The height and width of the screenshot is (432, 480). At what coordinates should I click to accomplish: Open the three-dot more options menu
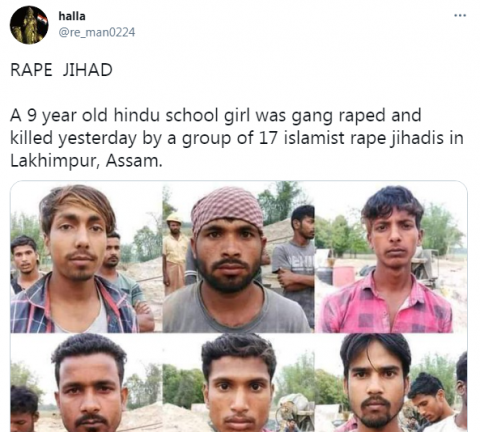coord(460,15)
